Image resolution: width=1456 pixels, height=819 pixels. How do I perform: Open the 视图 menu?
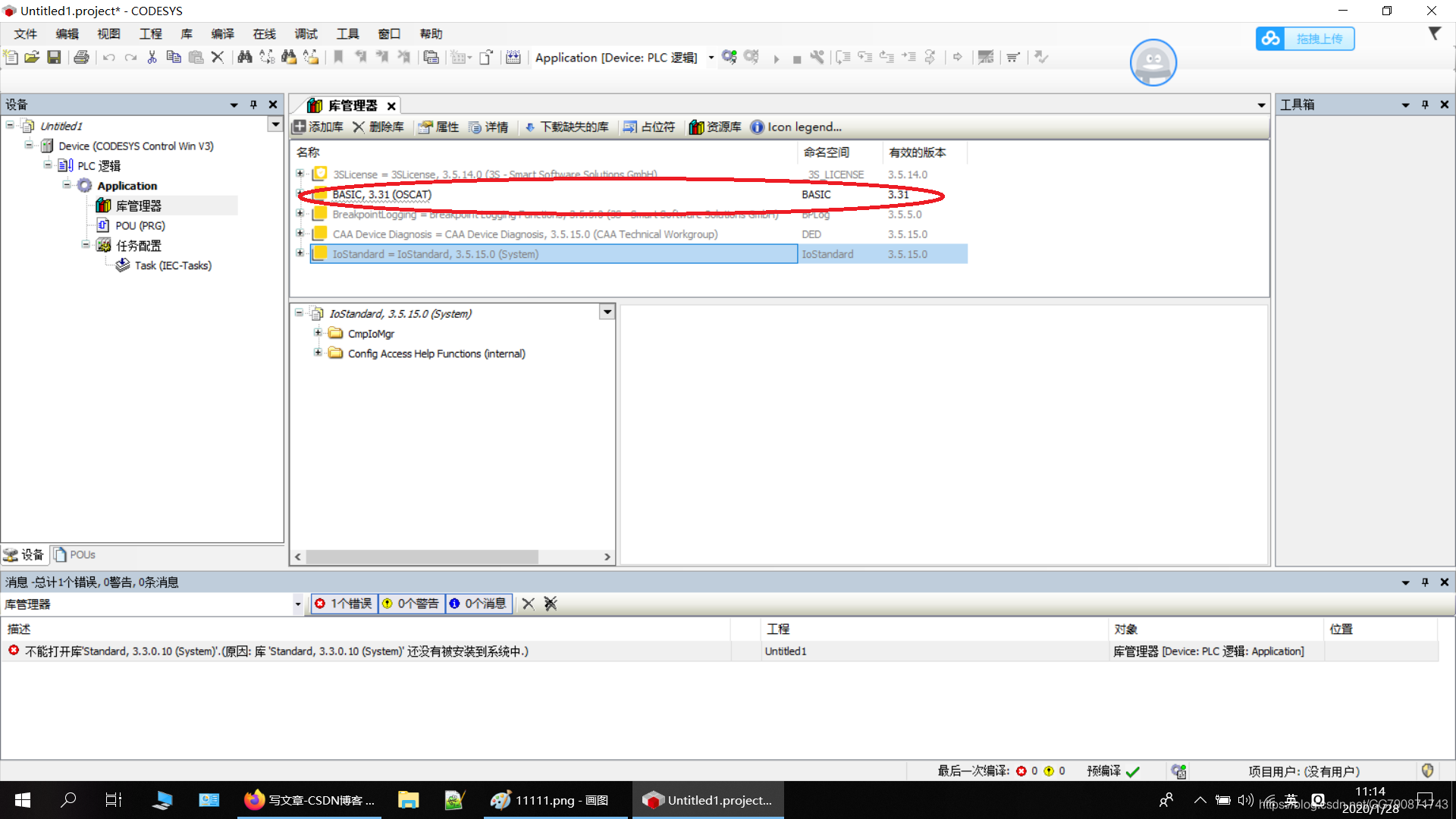pos(109,33)
